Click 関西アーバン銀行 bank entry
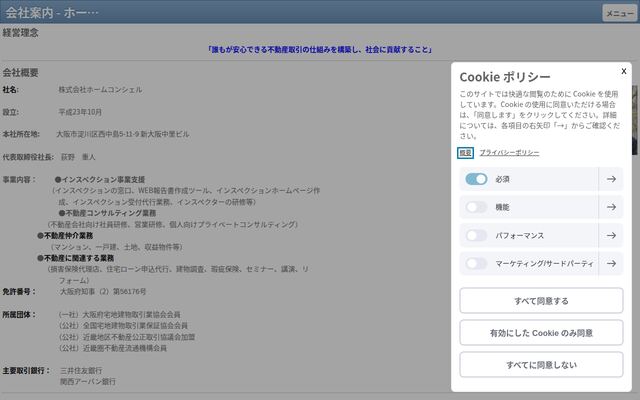Viewport: 640px width, 400px height. point(88,382)
